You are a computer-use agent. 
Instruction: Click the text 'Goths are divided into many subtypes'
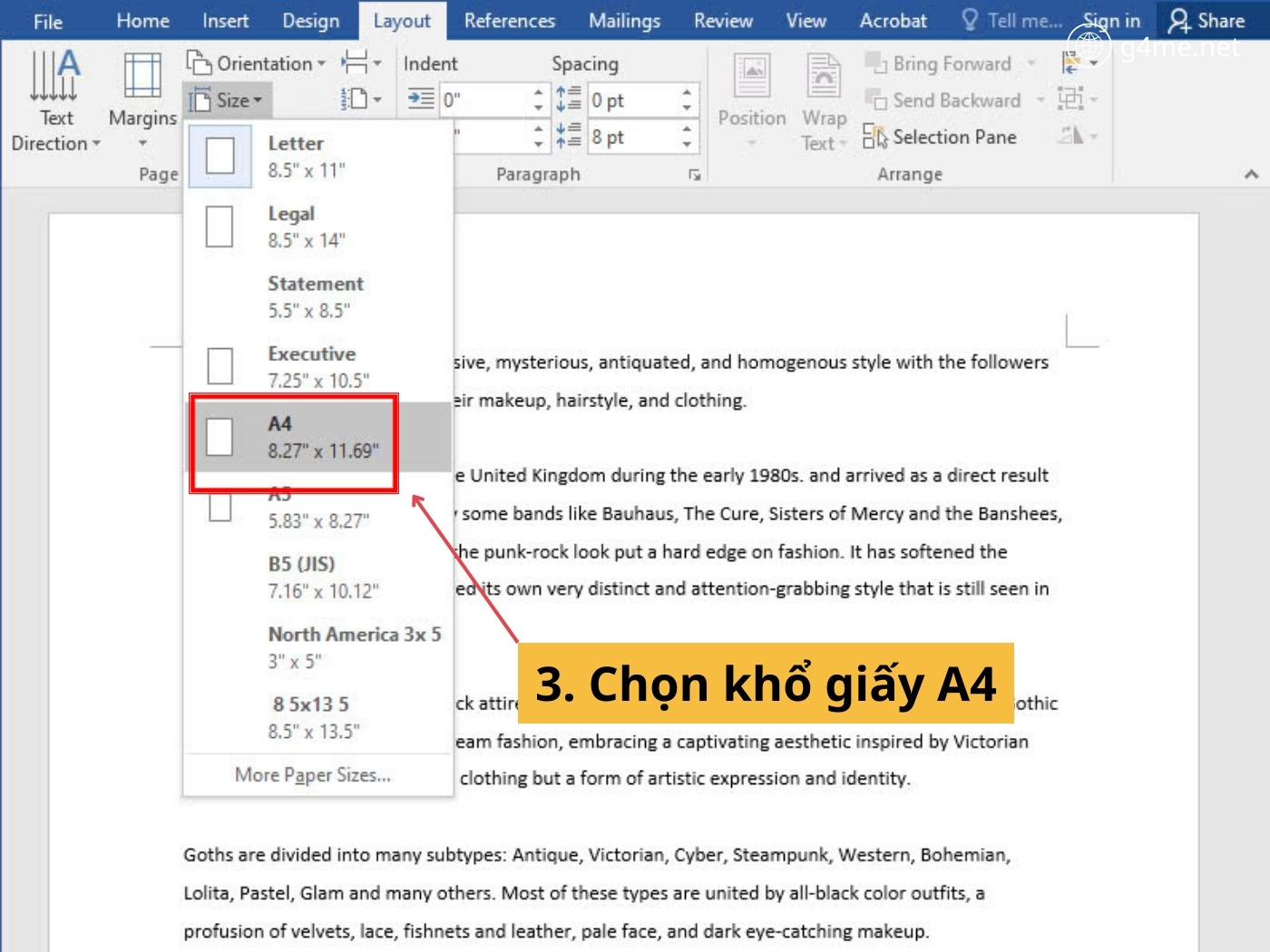coord(345,855)
